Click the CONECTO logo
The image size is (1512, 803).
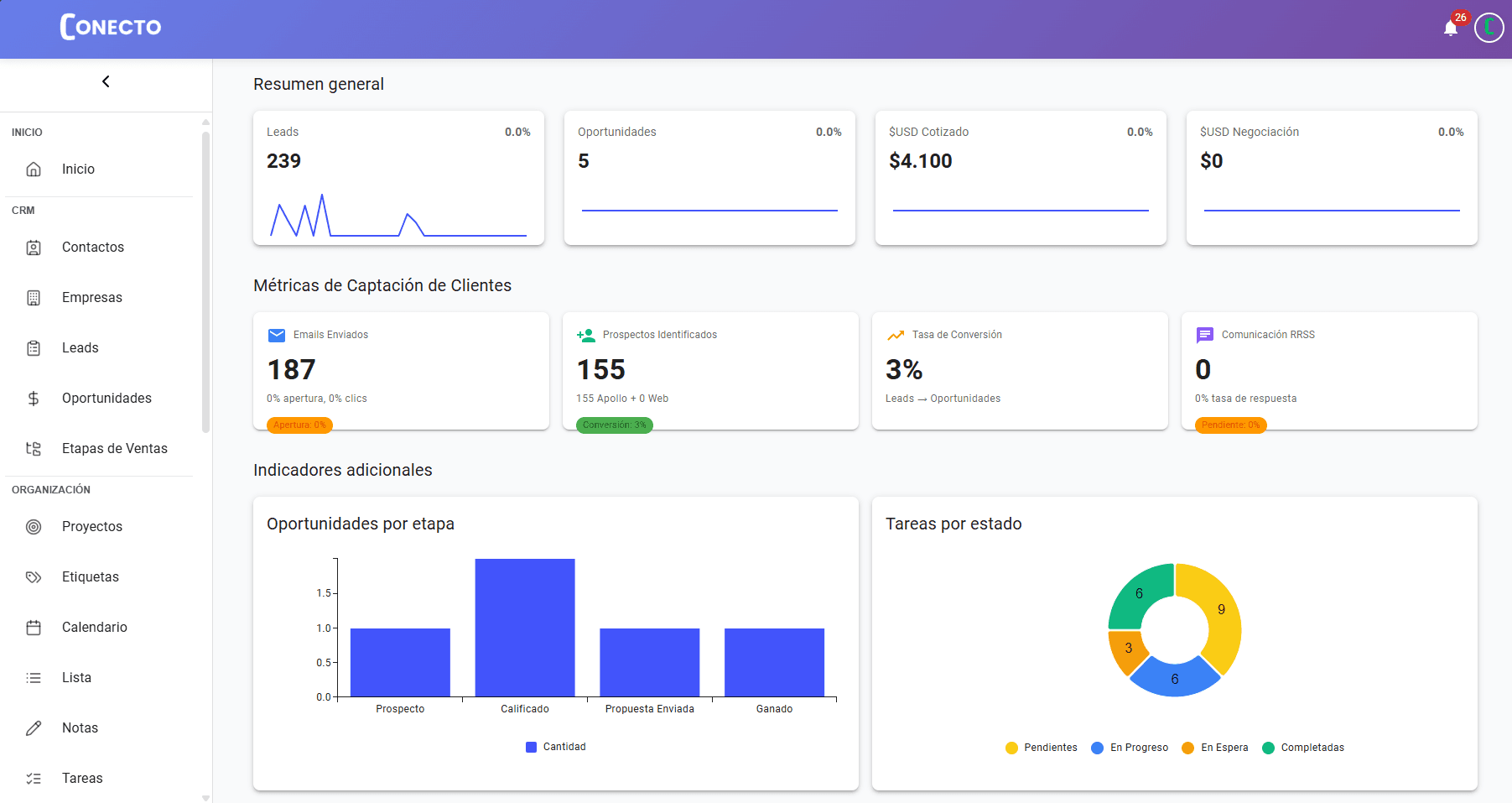pyautogui.click(x=109, y=27)
